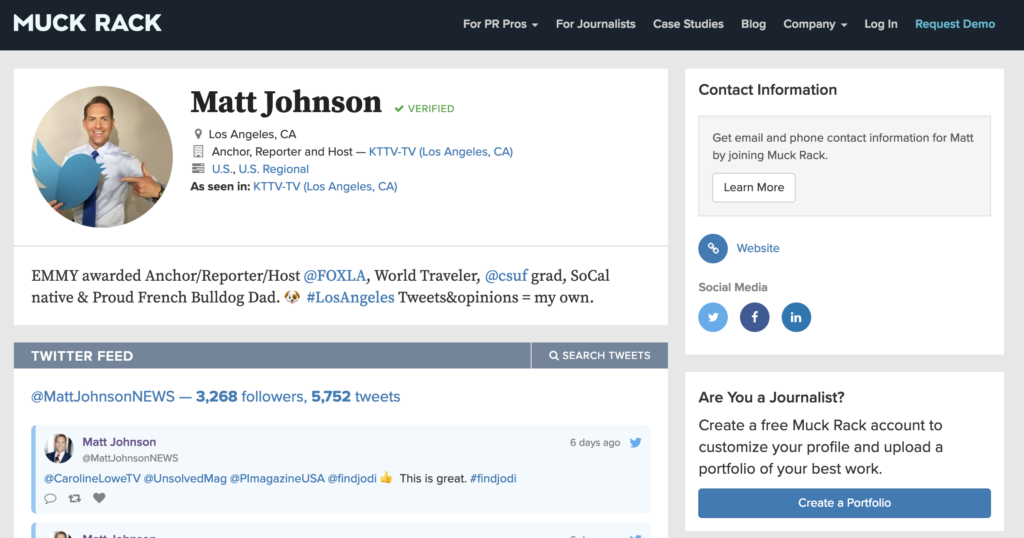The width and height of the screenshot is (1024, 538).
Task: Like the first tweet with heart
Action: tap(99, 498)
